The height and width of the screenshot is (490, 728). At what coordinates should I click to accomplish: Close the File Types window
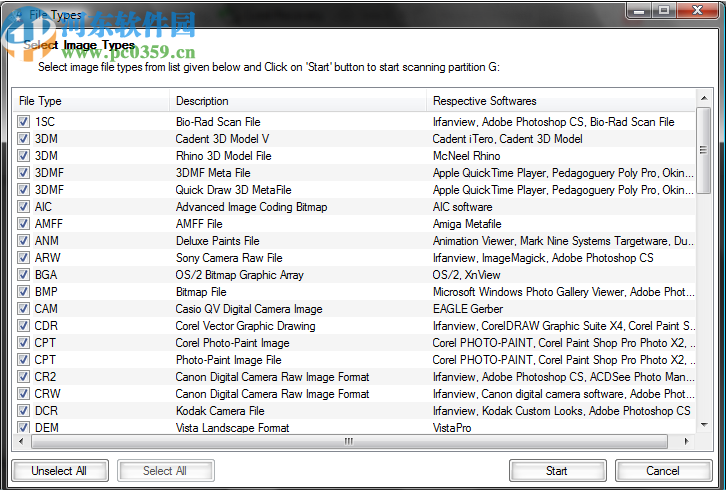click(x=697, y=11)
